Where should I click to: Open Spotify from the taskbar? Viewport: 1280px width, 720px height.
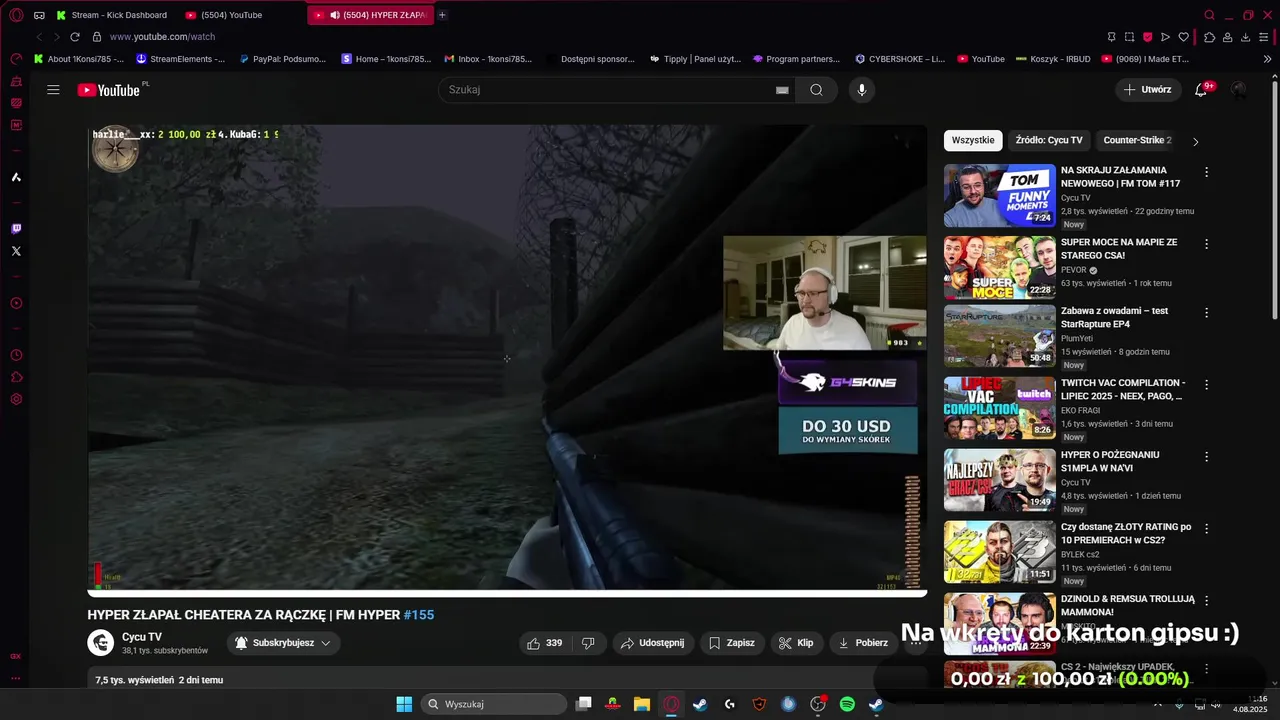pos(847,704)
